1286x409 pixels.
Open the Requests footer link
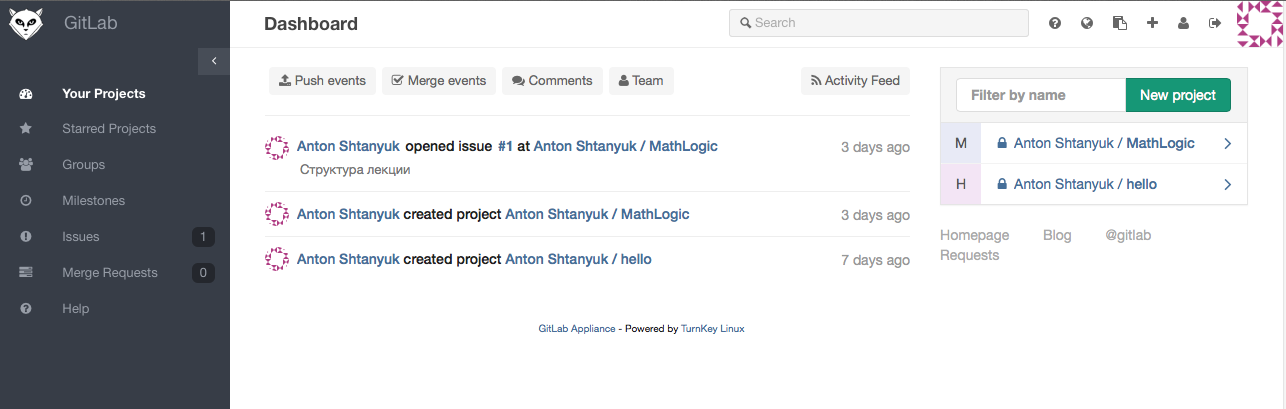(x=970, y=255)
